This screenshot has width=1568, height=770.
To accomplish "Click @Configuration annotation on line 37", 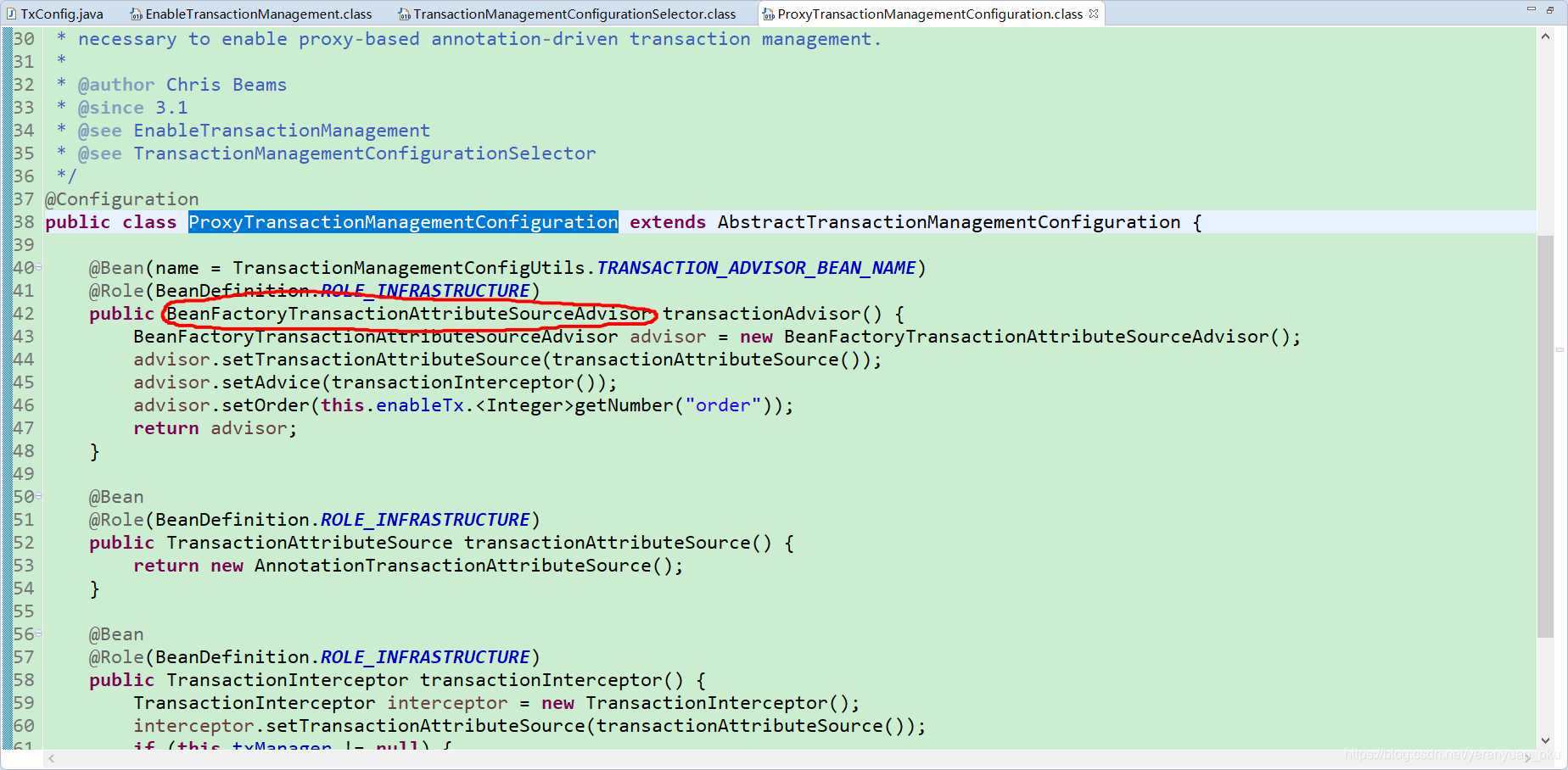I will [x=122, y=199].
